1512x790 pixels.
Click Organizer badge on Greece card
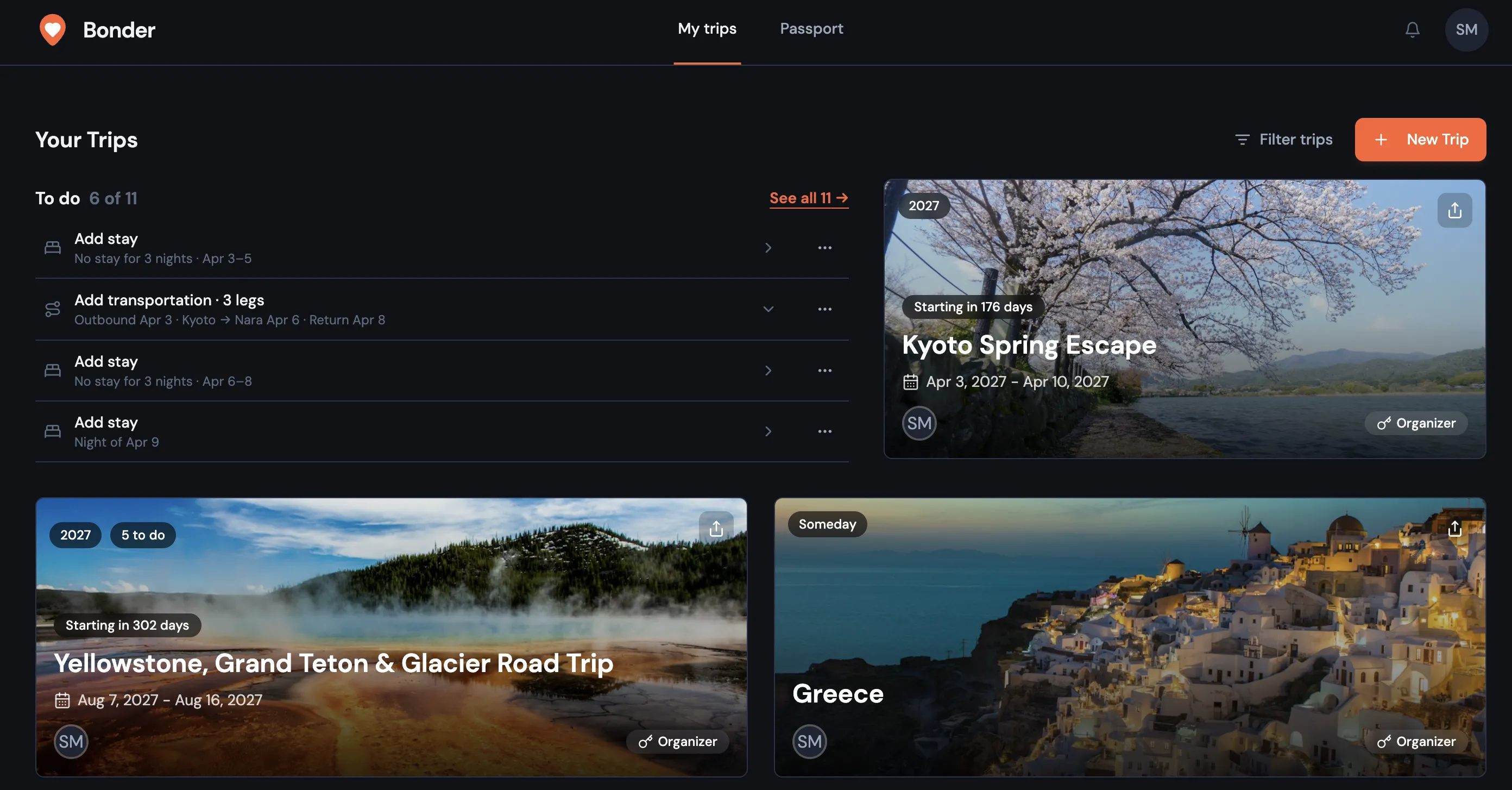(1416, 741)
